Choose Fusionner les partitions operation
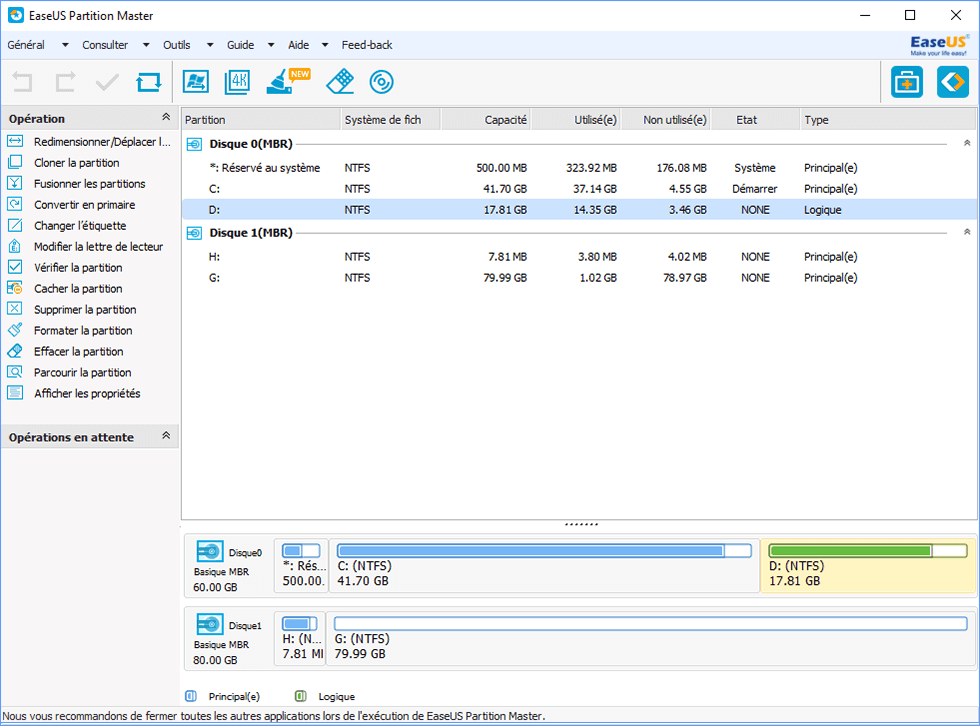980x726 pixels. [89, 184]
